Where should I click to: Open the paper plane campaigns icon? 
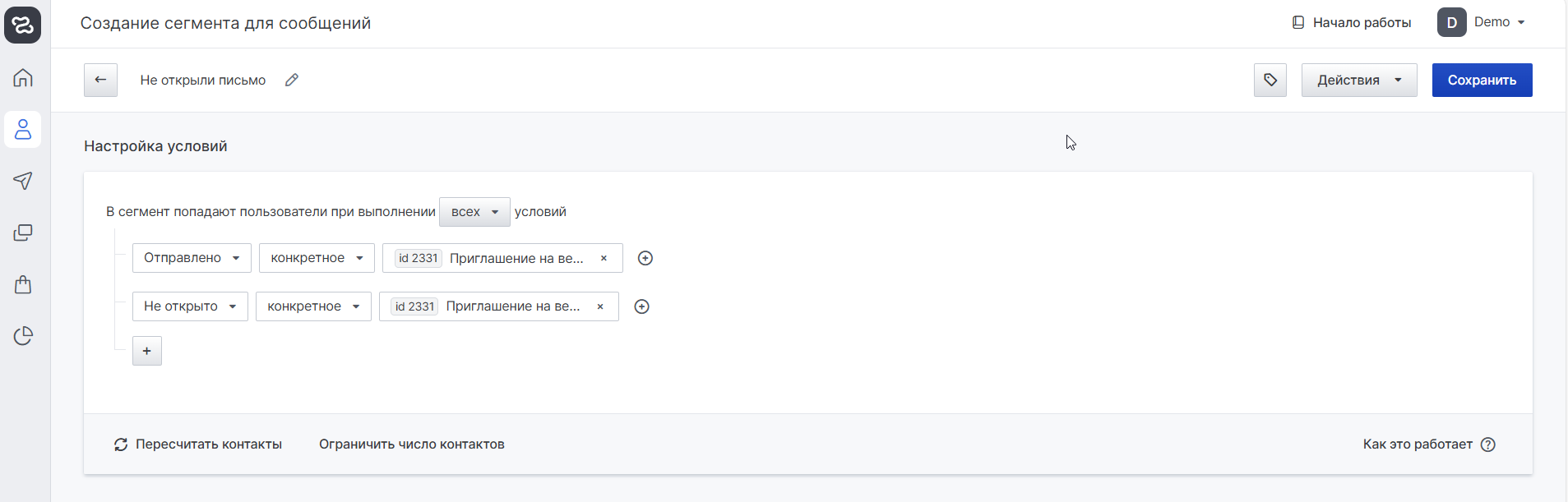[23, 181]
